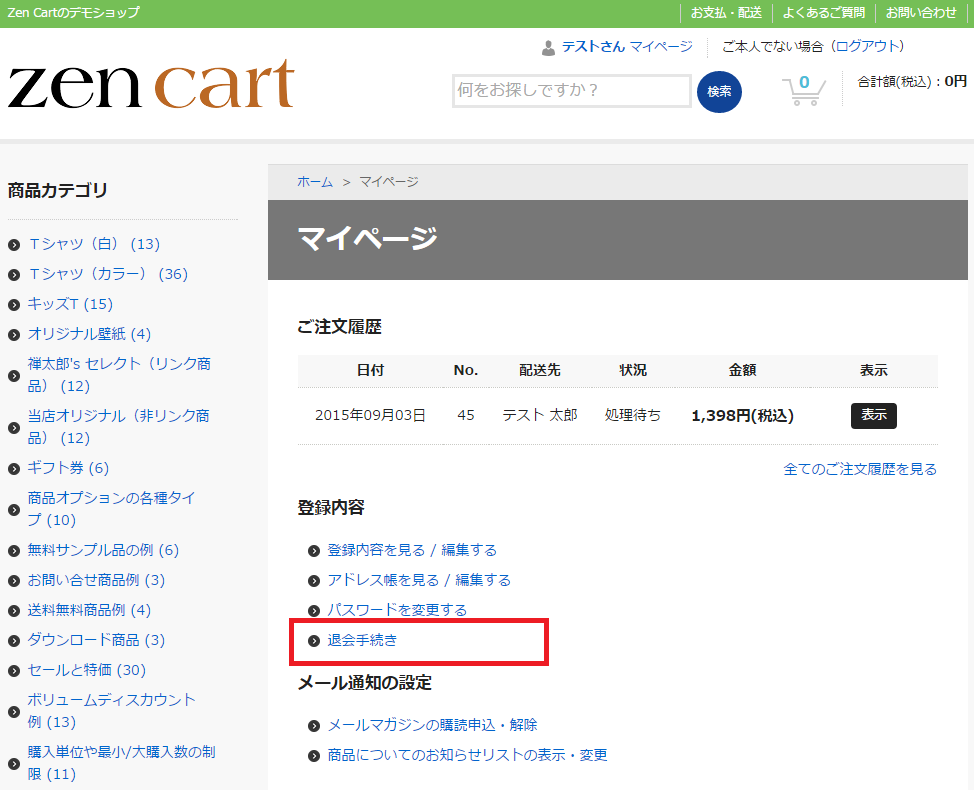Screen dimensions: 974x790
Task: Select キッズT category in sidebar
Action: (70, 304)
